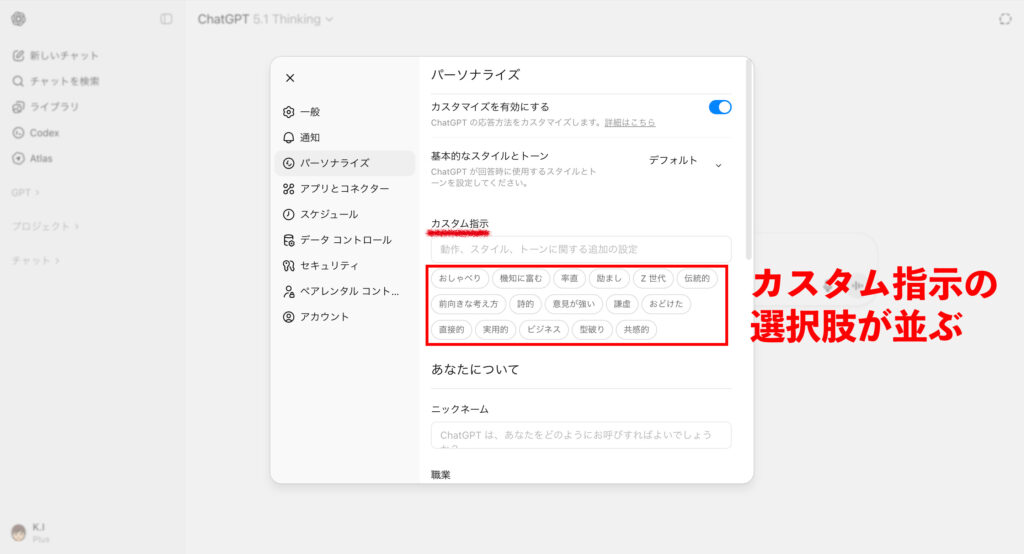Image resolution: width=1024 pixels, height=554 pixels.
Task: Collapse sidebar with the panel toggle icon
Action: click(x=167, y=19)
